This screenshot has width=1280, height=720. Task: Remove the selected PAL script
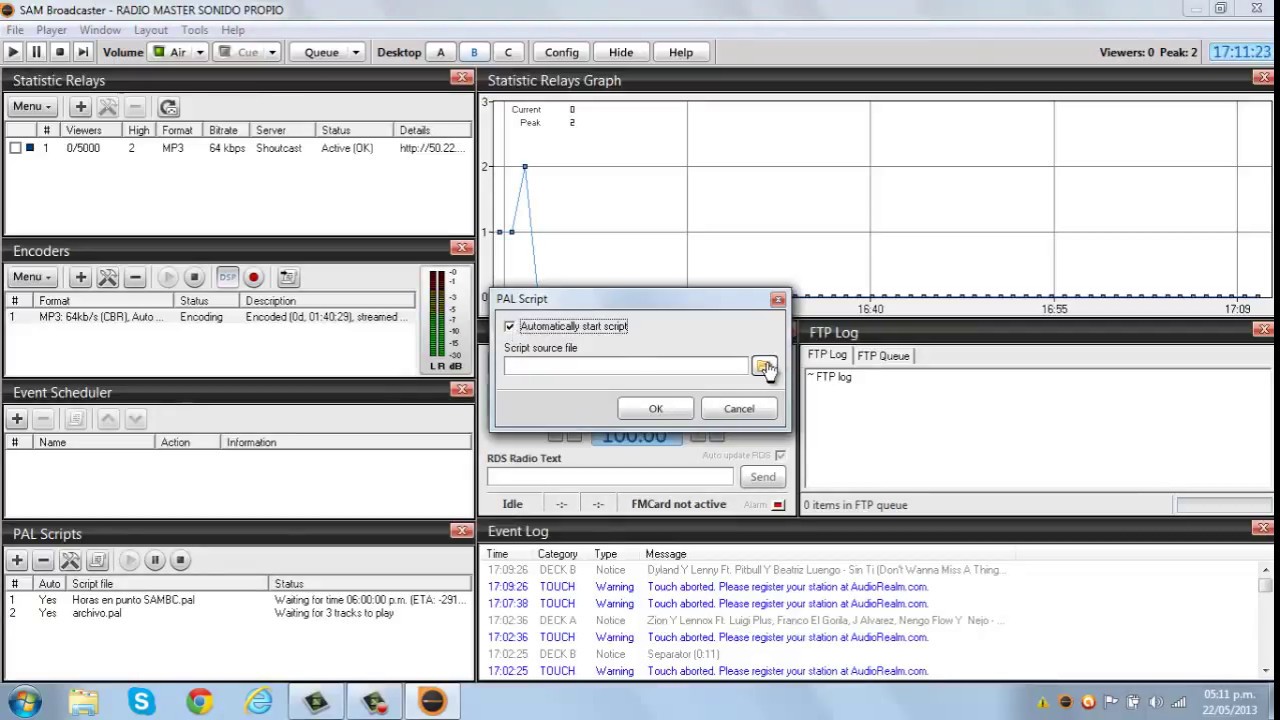coord(43,560)
